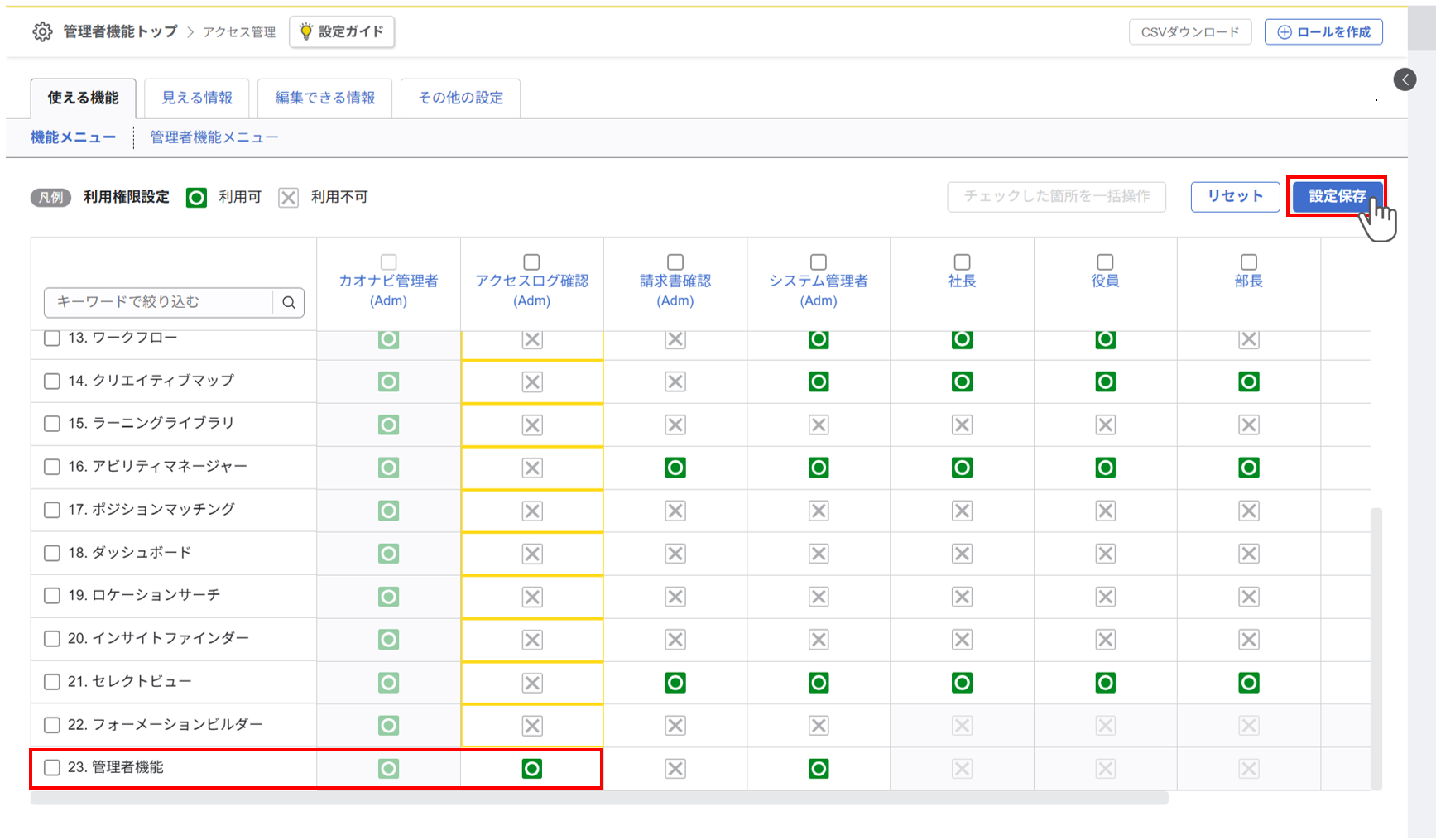Select the 16. アビリティマネージャー row checkbox

pyautogui.click(x=52, y=467)
